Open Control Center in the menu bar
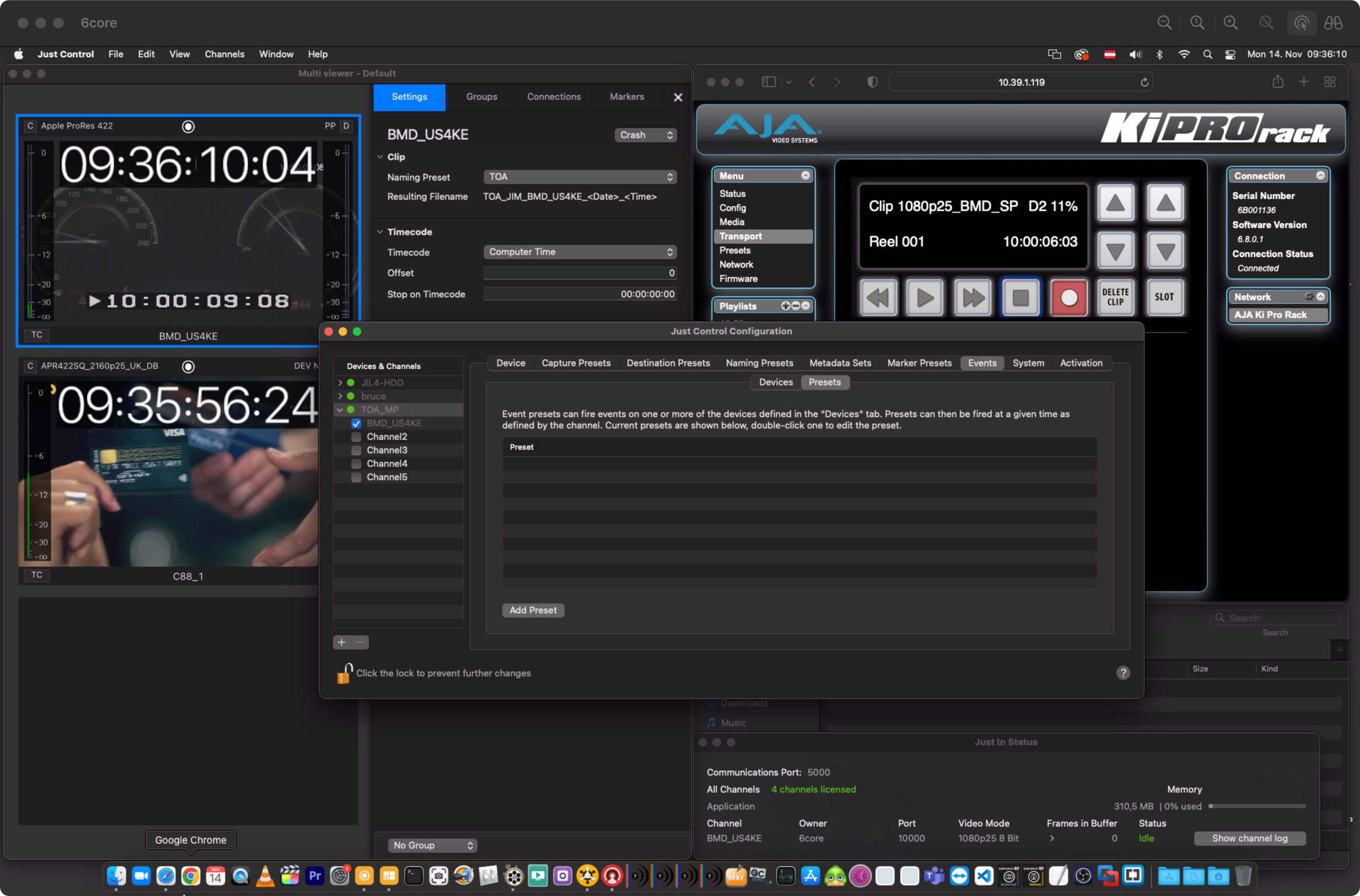 [1230, 54]
